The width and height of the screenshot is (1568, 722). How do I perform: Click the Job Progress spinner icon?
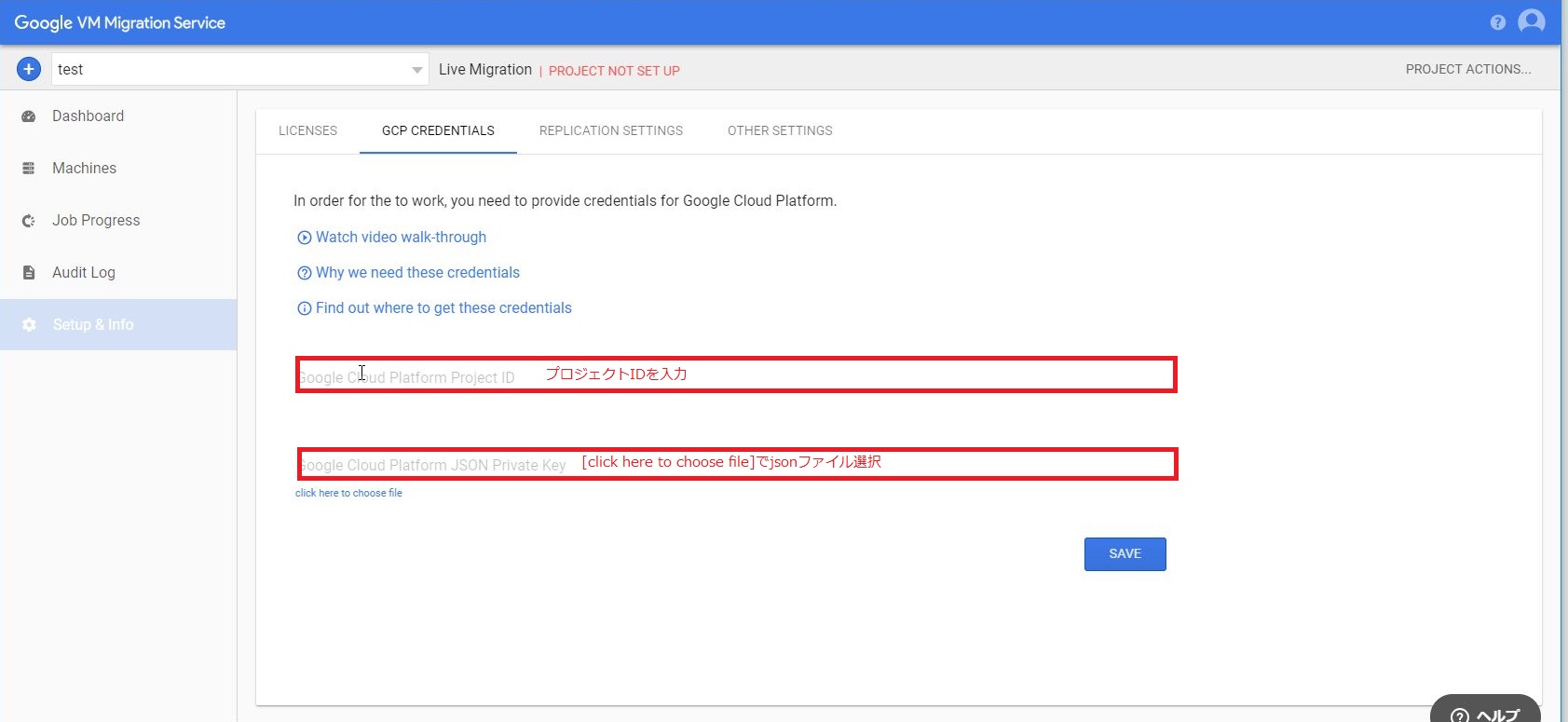pyautogui.click(x=29, y=221)
